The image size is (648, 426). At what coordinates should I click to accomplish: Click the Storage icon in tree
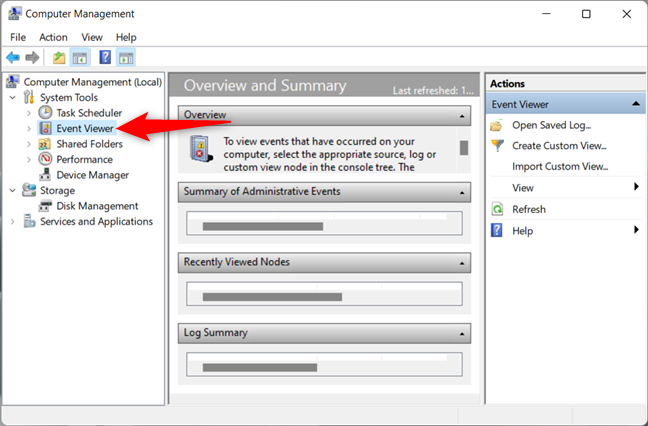point(29,190)
